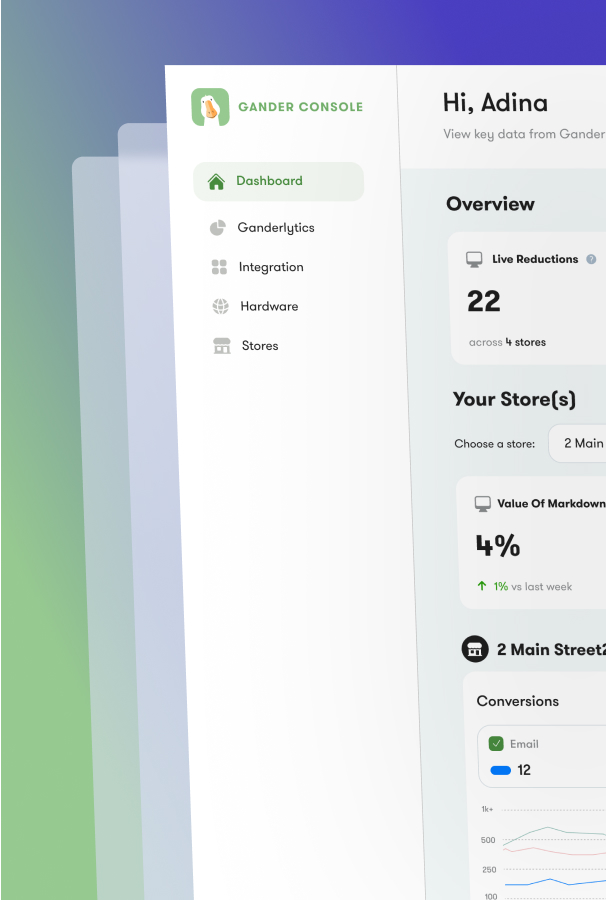The height and width of the screenshot is (900, 606).
Task: Expand the Choose a store dropdown
Action: 577,443
